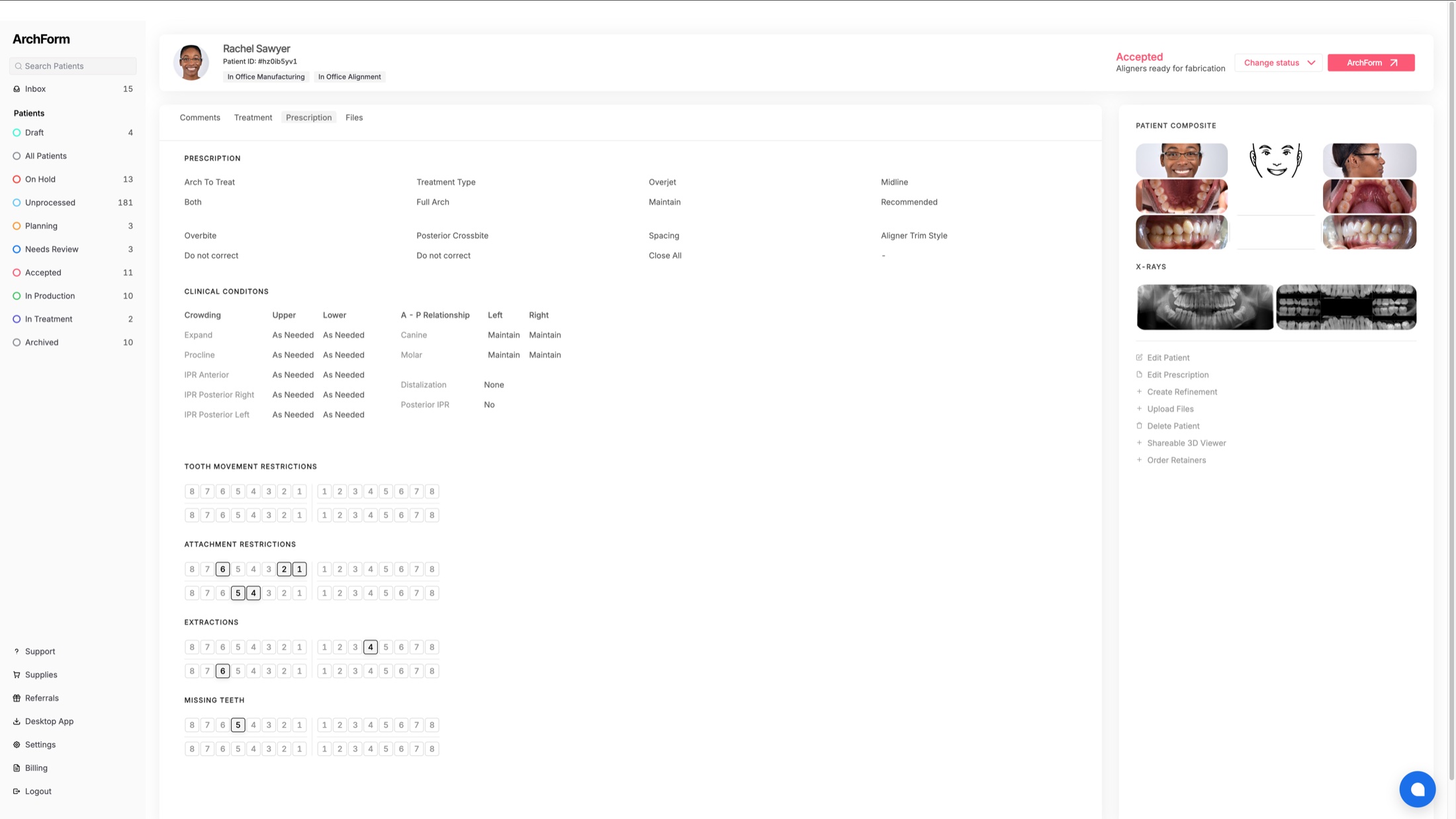
Task: Toggle tooth 6 in attachment restrictions upper row
Action: (222, 569)
